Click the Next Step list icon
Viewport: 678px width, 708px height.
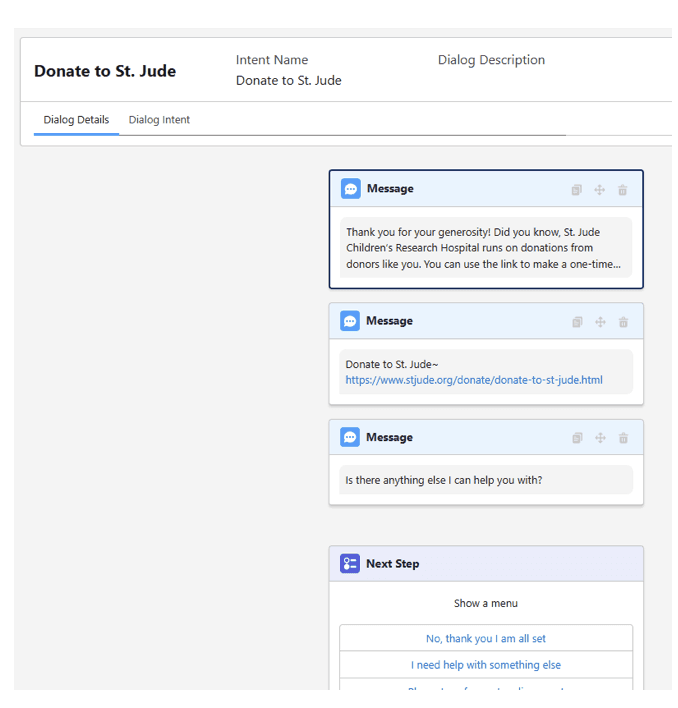(x=350, y=564)
